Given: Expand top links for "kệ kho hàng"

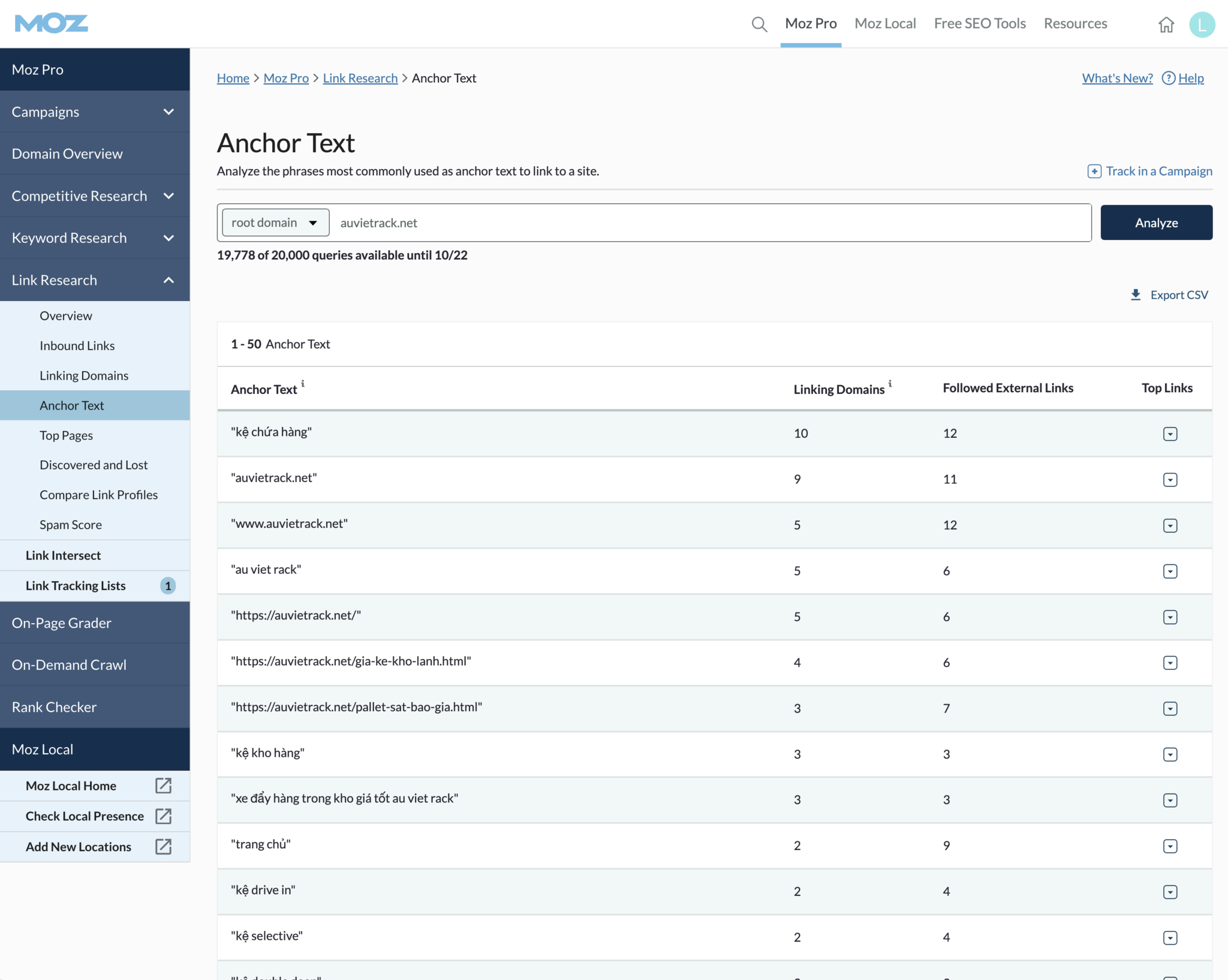Looking at the screenshot, I should tap(1170, 754).
